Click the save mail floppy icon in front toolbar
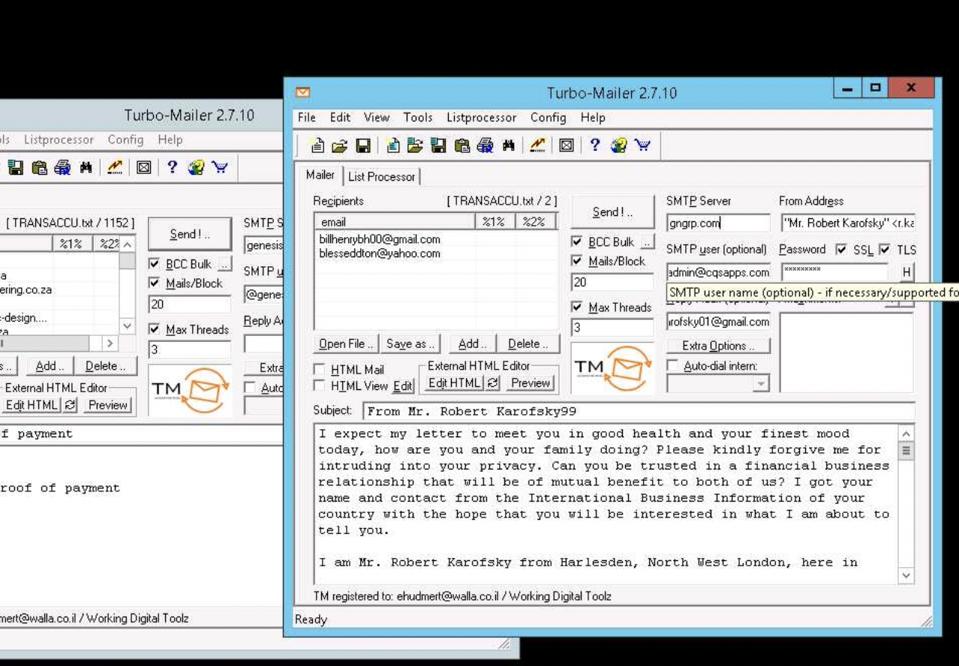959x666 pixels. pyautogui.click(x=363, y=146)
